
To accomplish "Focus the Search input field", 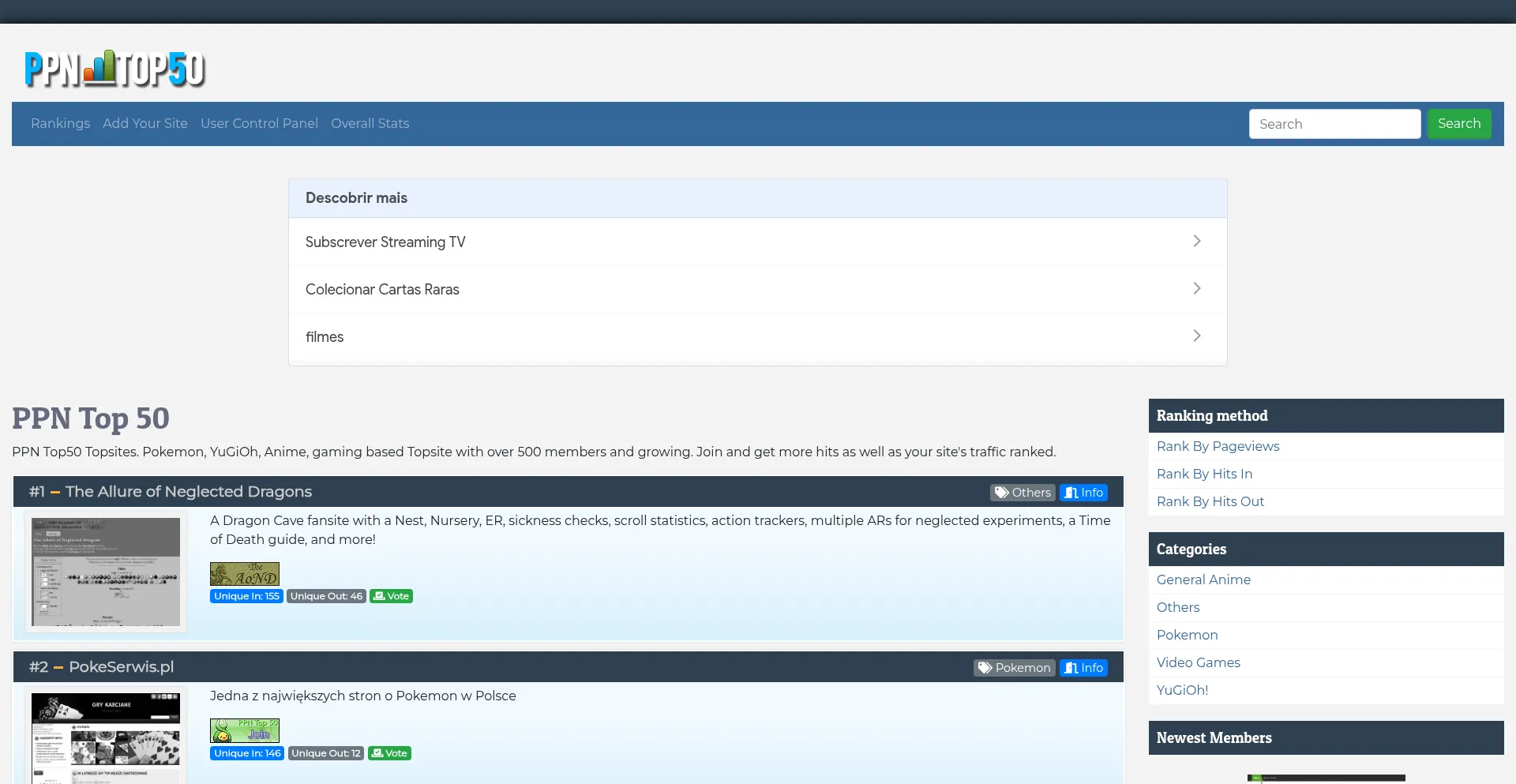I will pos(1334,124).
